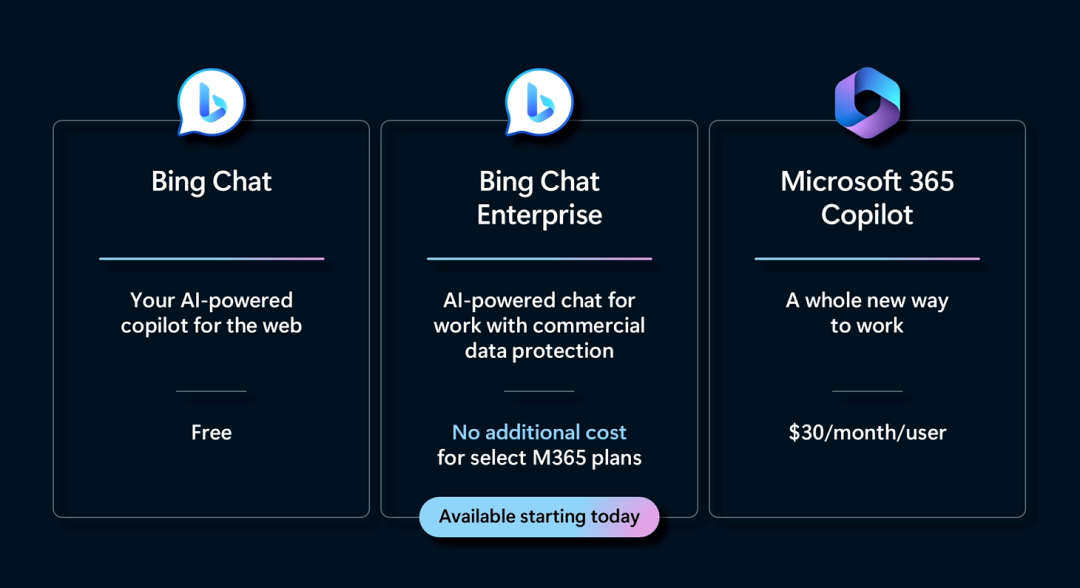Click gradient divider under Bing Chat title
Image resolution: width=1080 pixels, height=588 pixels.
[x=211, y=259]
